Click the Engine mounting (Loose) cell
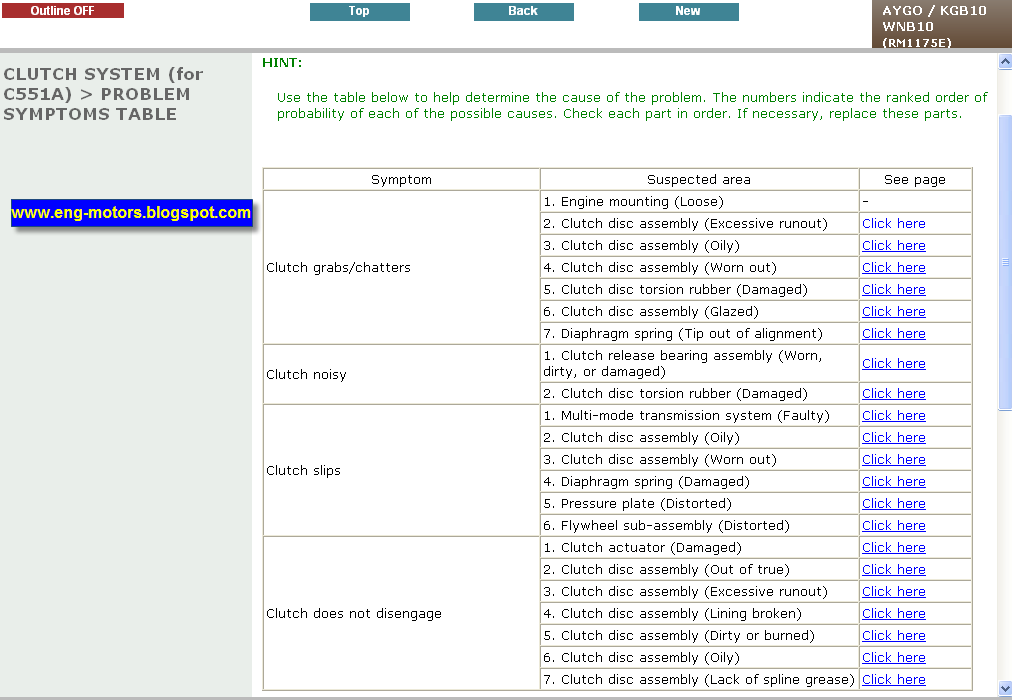The image size is (1012, 700). 699,201
